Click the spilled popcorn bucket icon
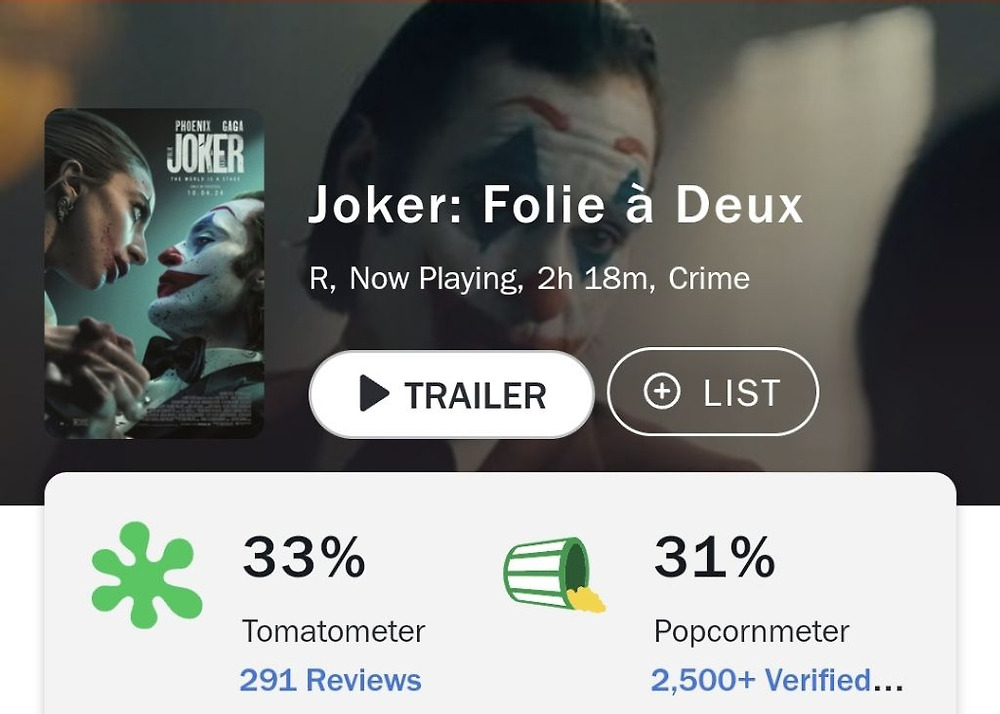 pos(554,574)
